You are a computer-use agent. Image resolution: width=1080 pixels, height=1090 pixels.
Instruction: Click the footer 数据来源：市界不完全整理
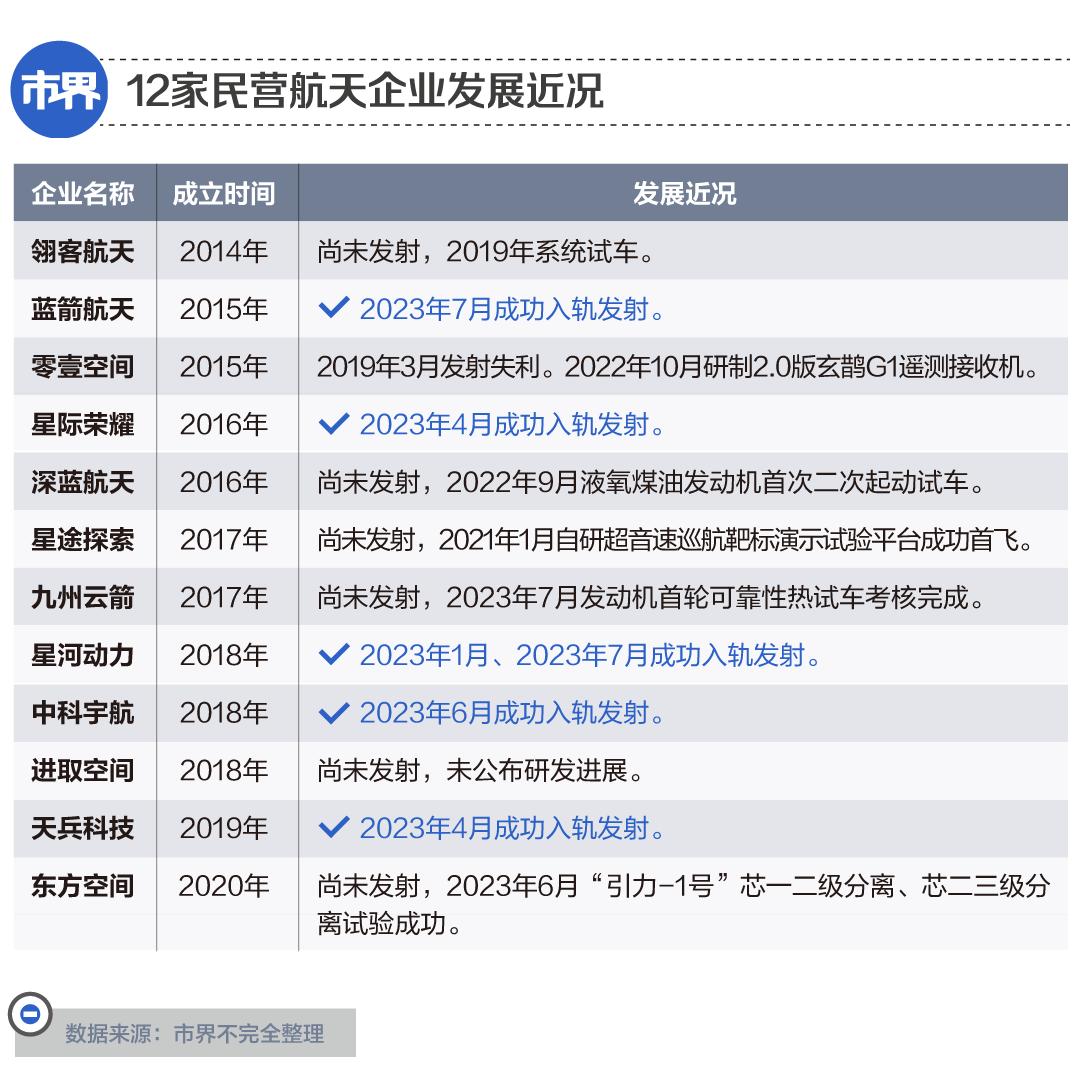tap(195, 1033)
